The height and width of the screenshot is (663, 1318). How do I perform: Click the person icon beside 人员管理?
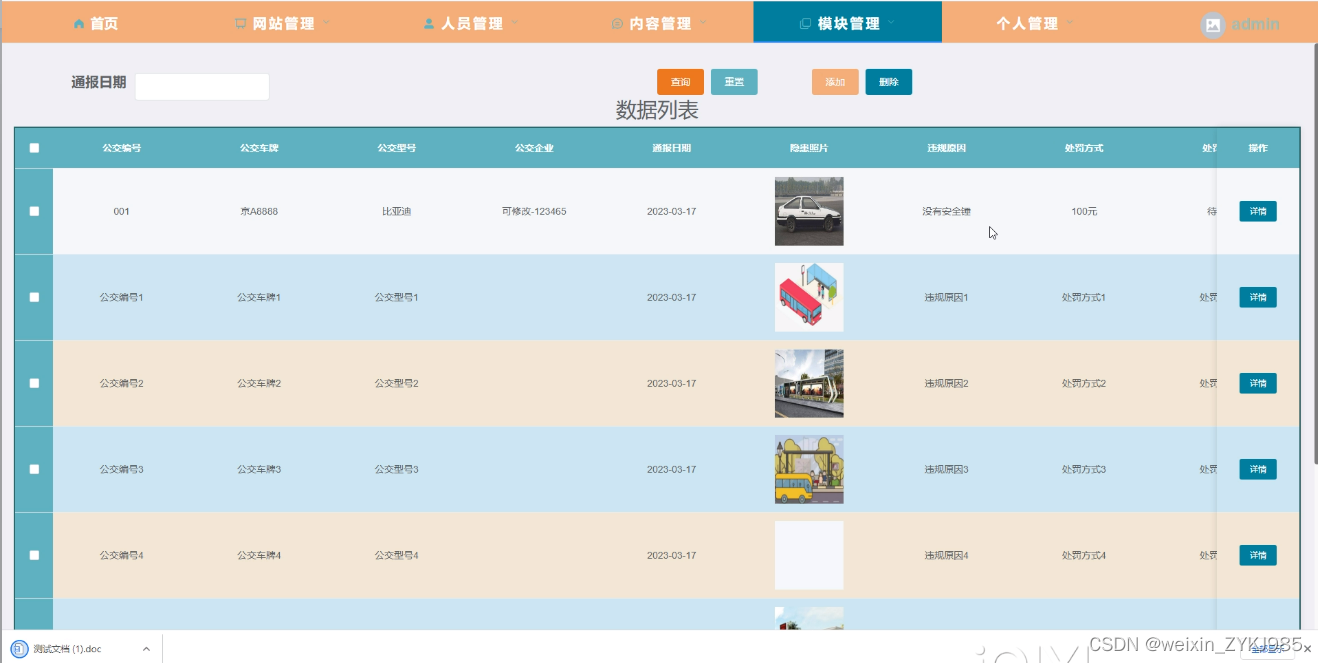[429, 23]
